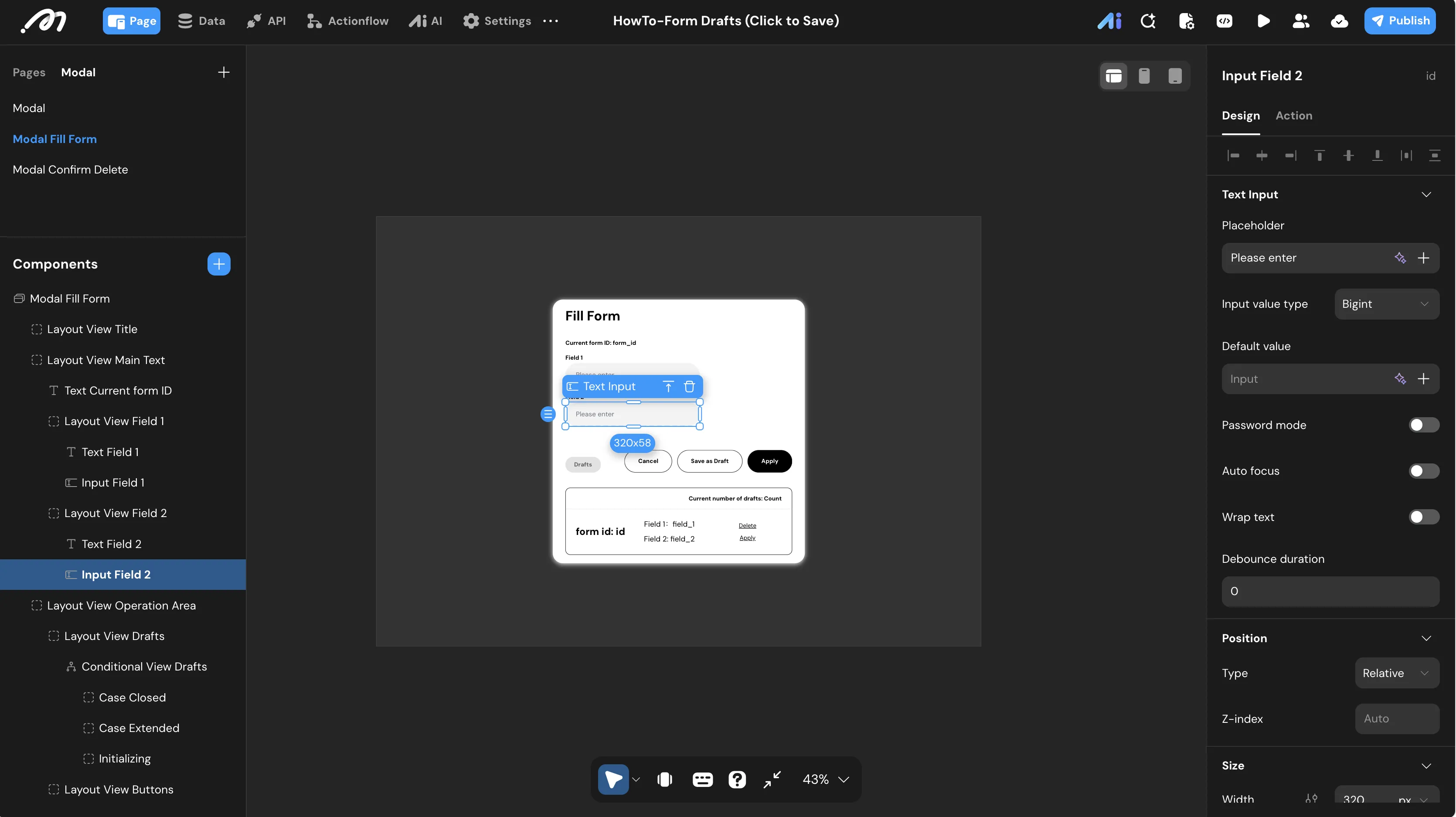Screen dimensions: 1456x817
Task: Open pointer tool options dropdown arrow
Action: pos(636,780)
